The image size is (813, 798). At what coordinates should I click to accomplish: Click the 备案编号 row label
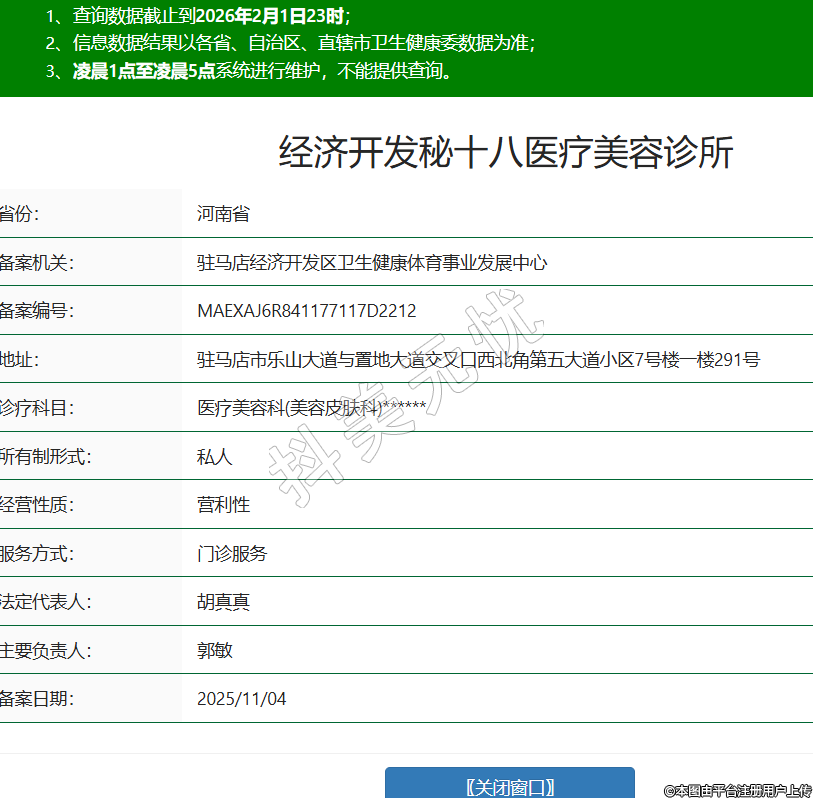point(37,311)
